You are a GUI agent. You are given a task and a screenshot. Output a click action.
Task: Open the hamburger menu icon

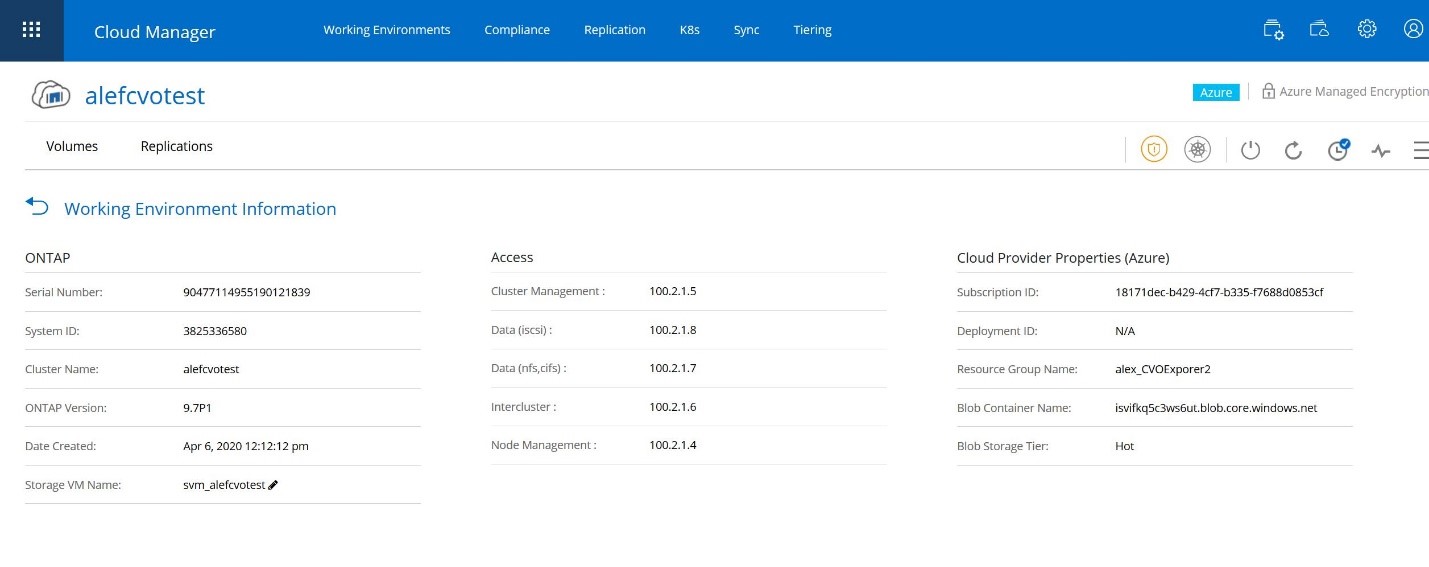pyautogui.click(x=1421, y=151)
